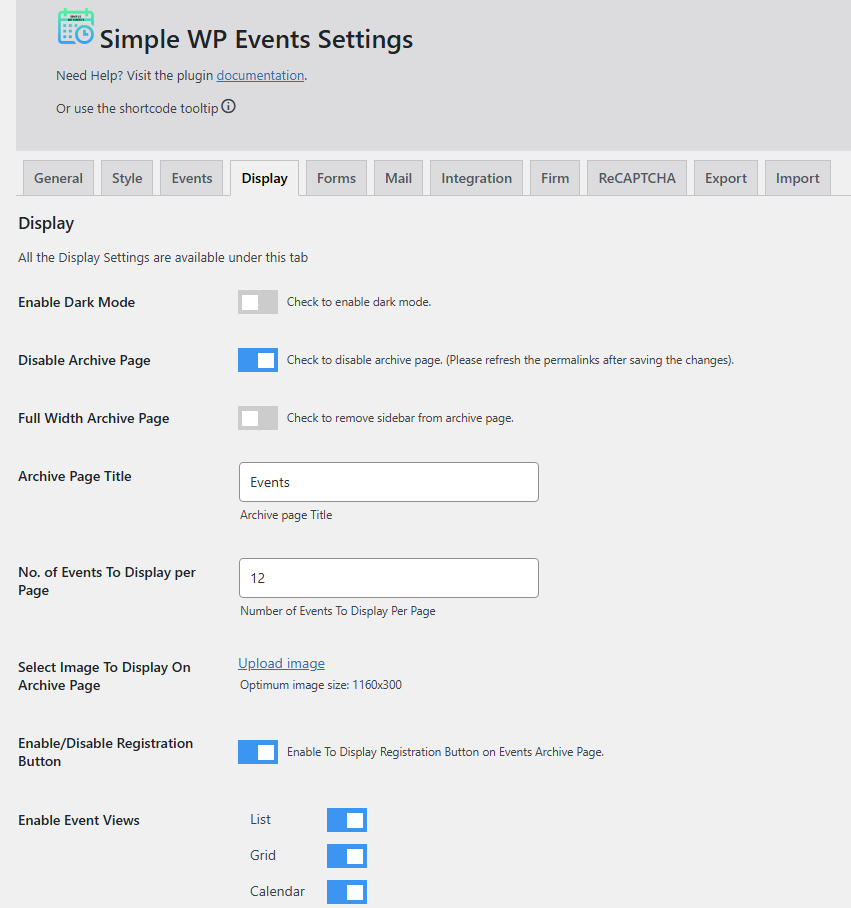Open the Events settings tab
The width and height of the screenshot is (851, 908).
[x=192, y=178]
